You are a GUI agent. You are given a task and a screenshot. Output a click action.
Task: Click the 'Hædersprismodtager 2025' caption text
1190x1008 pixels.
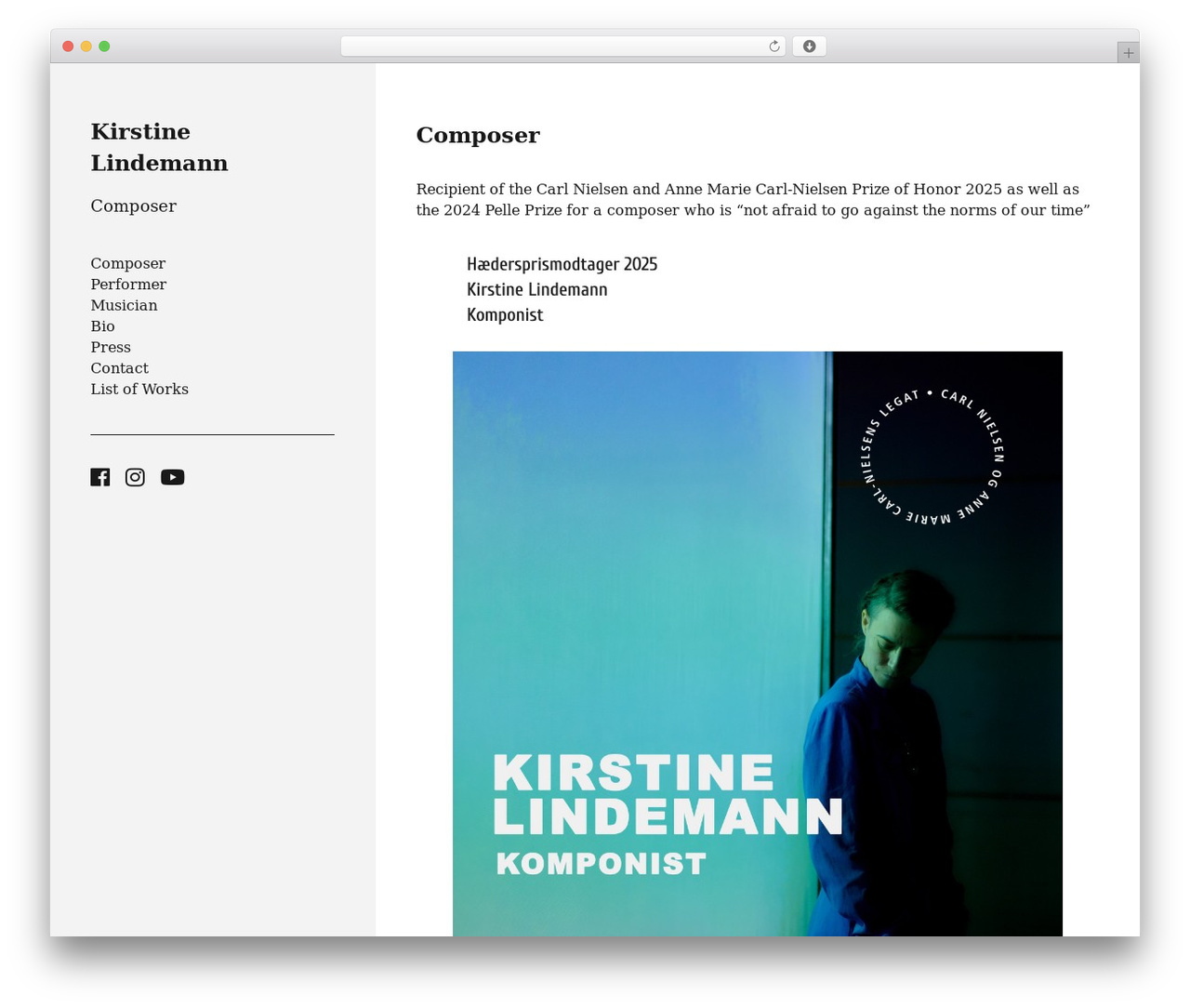(562, 264)
